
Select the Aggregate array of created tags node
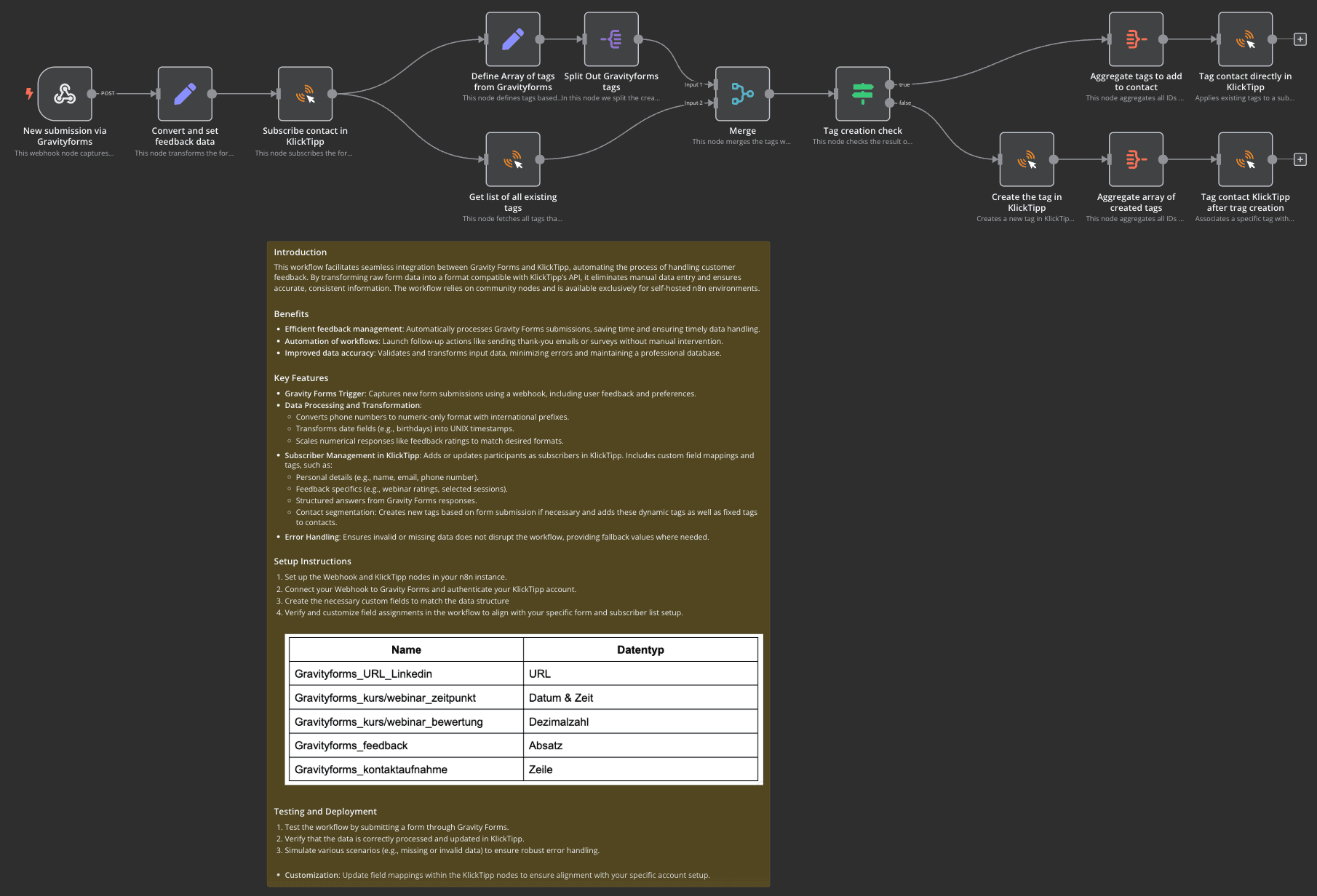pyautogui.click(x=1136, y=159)
